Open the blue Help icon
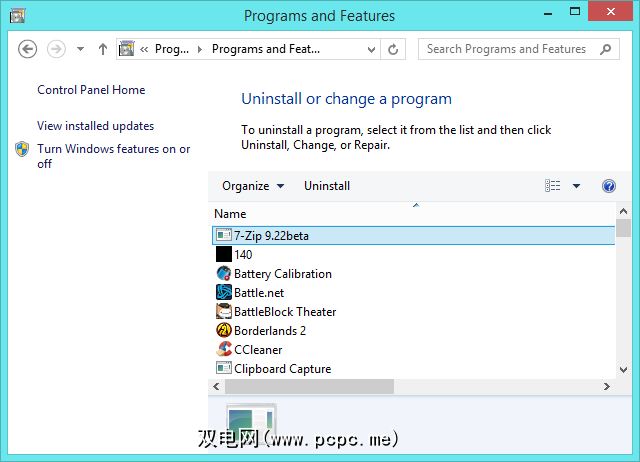The image size is (640, 462). coord(609,186)
